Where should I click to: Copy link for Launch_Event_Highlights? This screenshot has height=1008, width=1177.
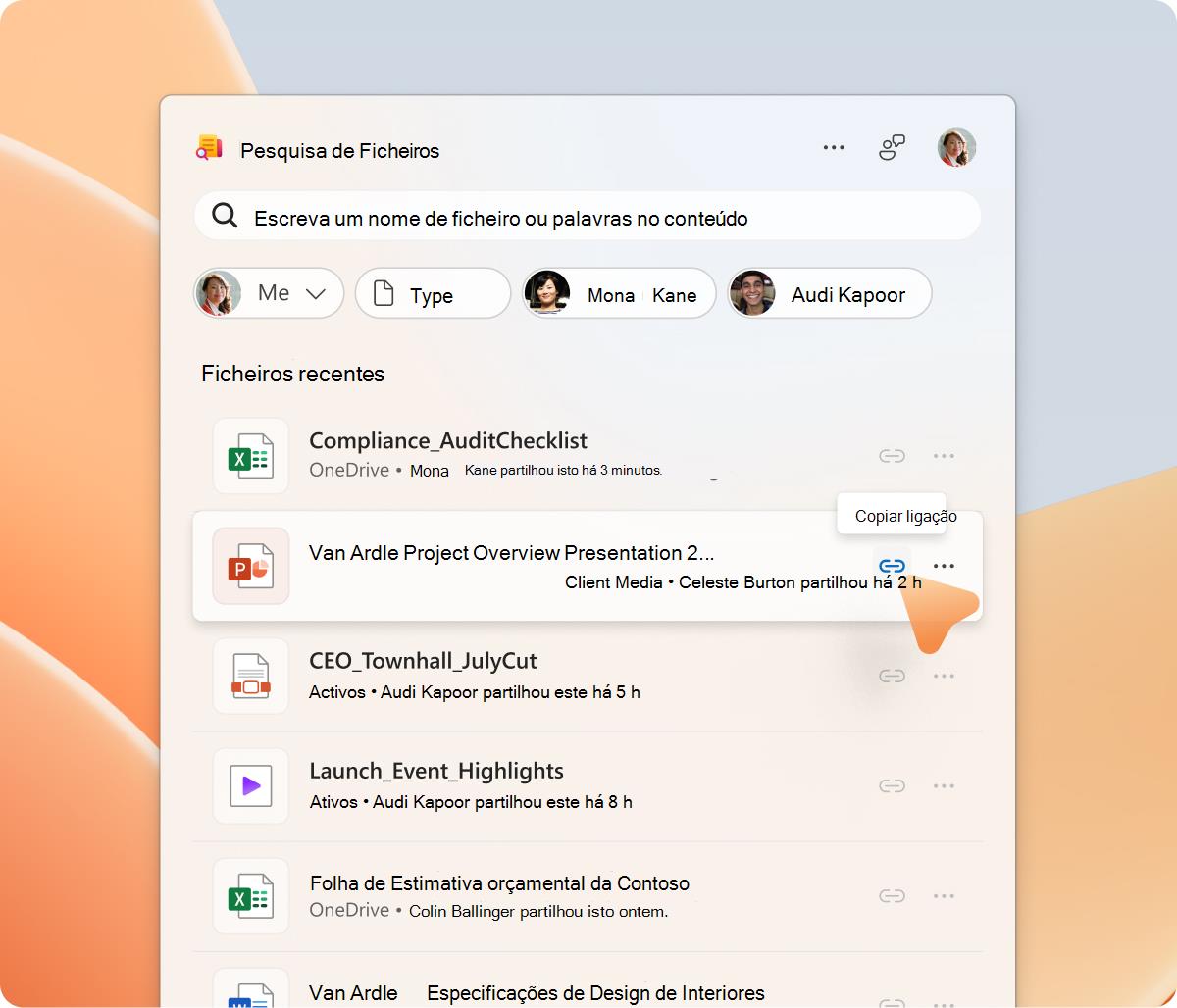(x=892, y=785)
